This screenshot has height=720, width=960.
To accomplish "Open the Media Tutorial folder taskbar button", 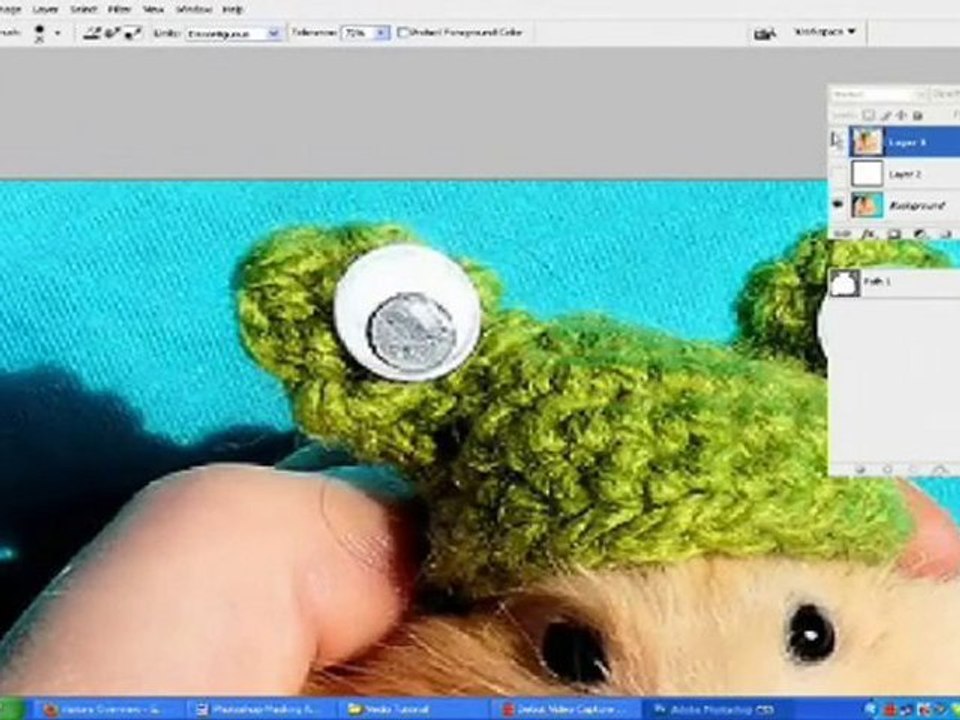I will [x=415, y=710].
